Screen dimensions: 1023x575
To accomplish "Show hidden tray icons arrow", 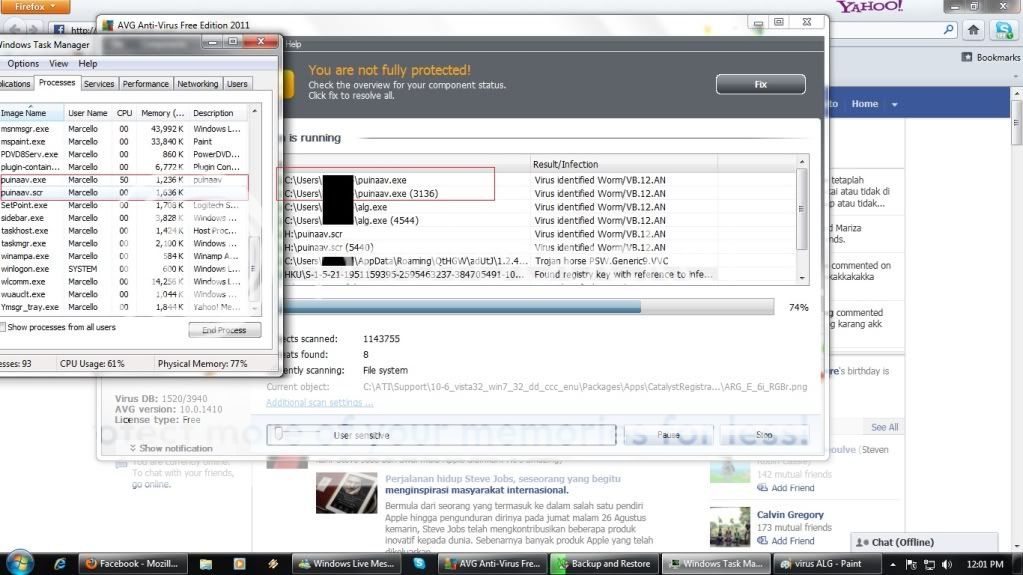I will click(x=893, y=565).
